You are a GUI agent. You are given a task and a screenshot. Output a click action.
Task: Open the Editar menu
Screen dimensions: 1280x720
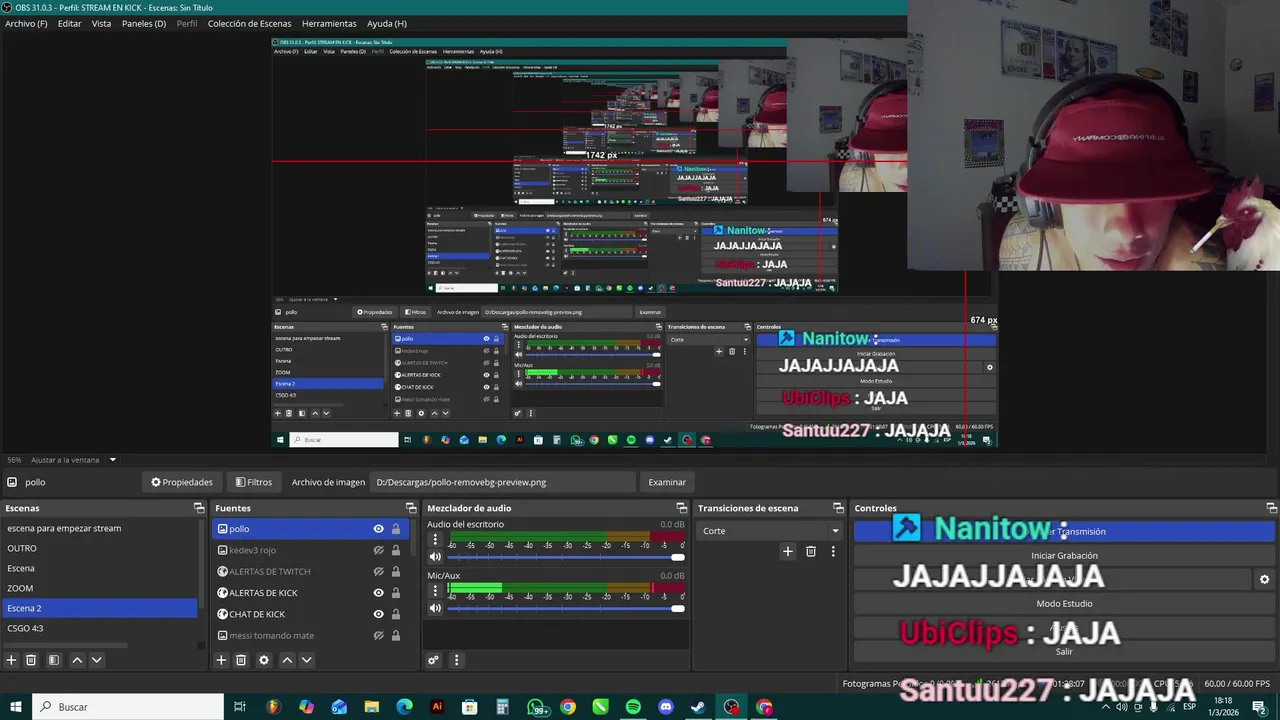[69, 23]
